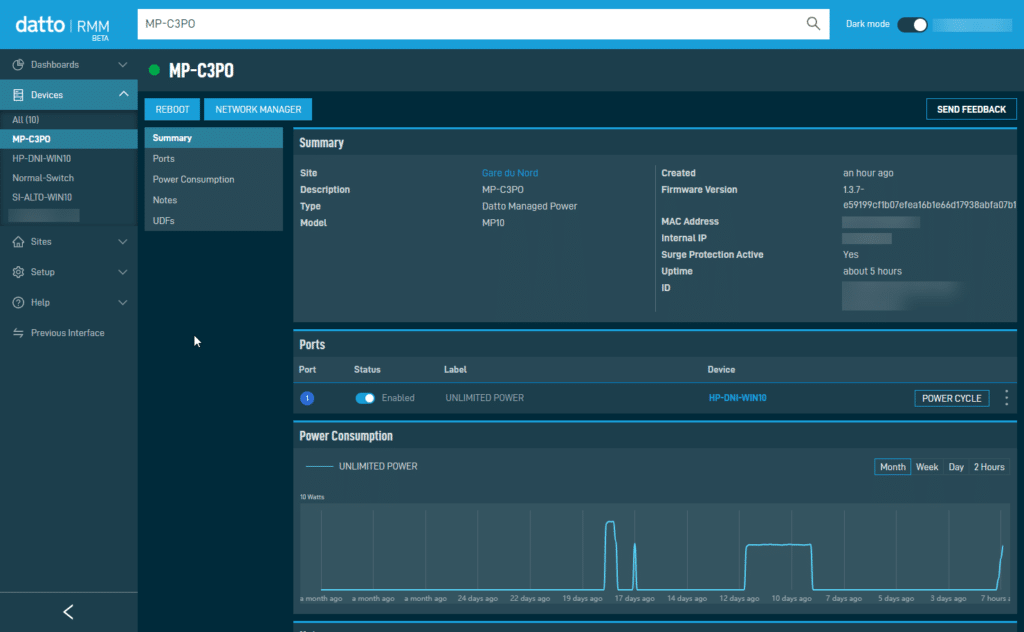
Task: Expand the Dashboards menu chevron
Action: pos(123,65)
